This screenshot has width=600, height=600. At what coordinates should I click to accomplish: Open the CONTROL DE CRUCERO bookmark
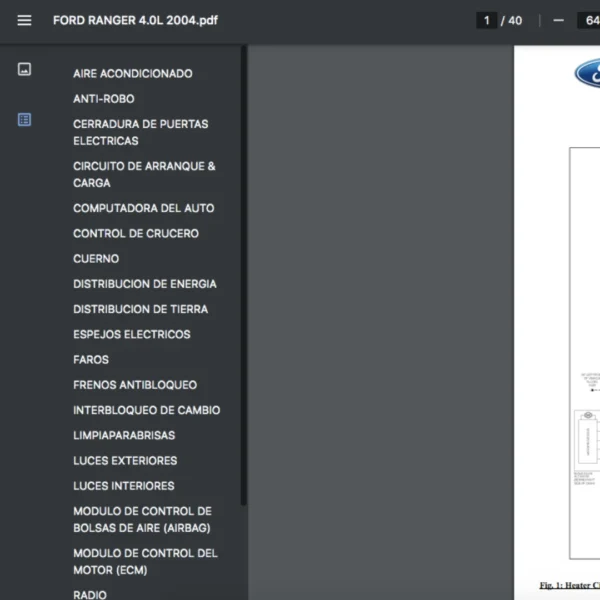pos(136,233)
